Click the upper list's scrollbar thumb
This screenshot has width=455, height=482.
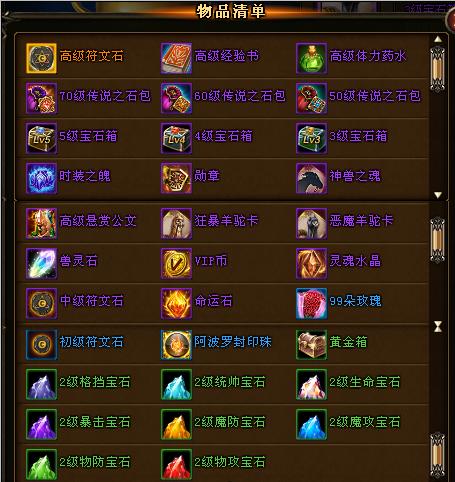[438, 69]
